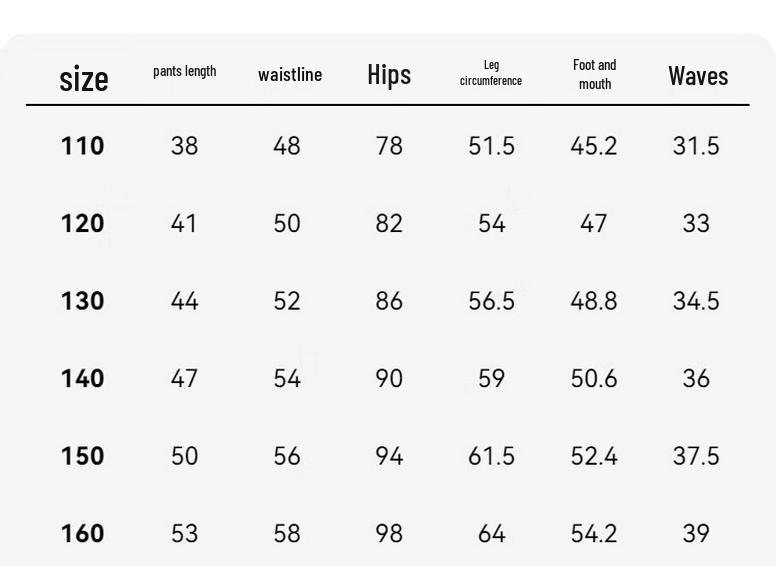
Task: Select the 45.2 foot and mouth value
Action: point(593,146)
